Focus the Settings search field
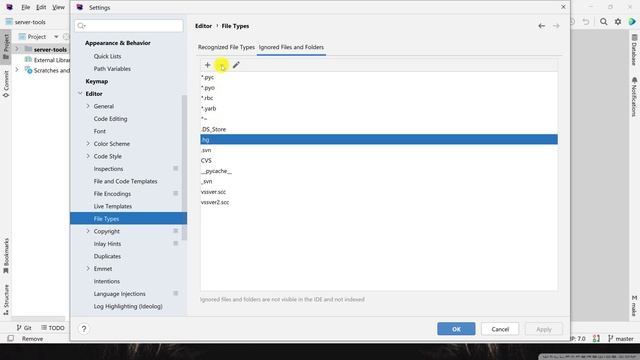 pyautogui.click(x=129, y=26)
